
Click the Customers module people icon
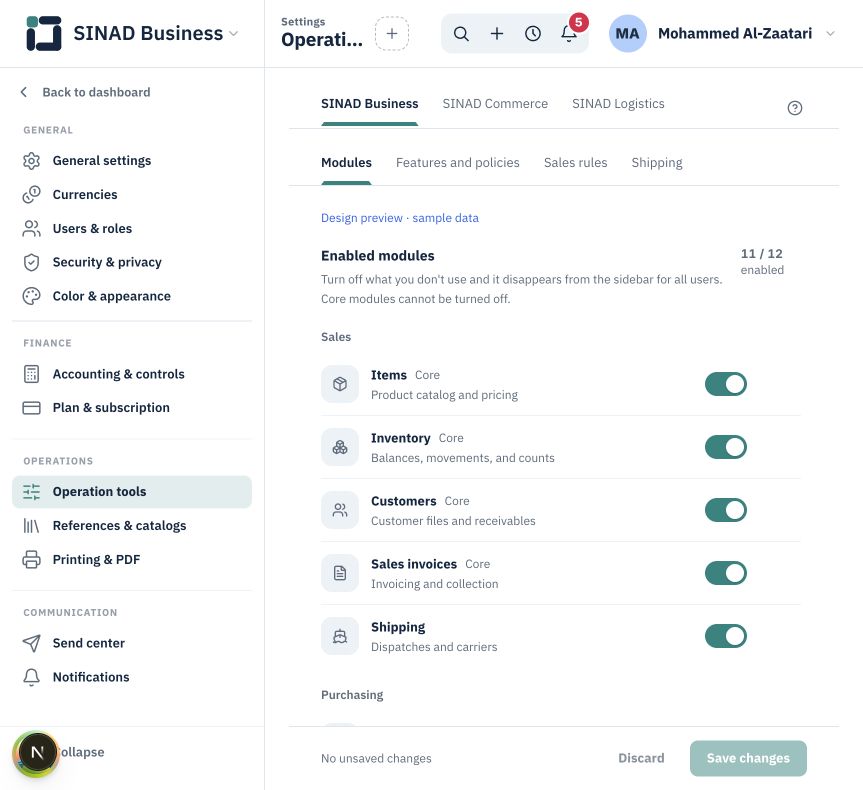point(340,510)
